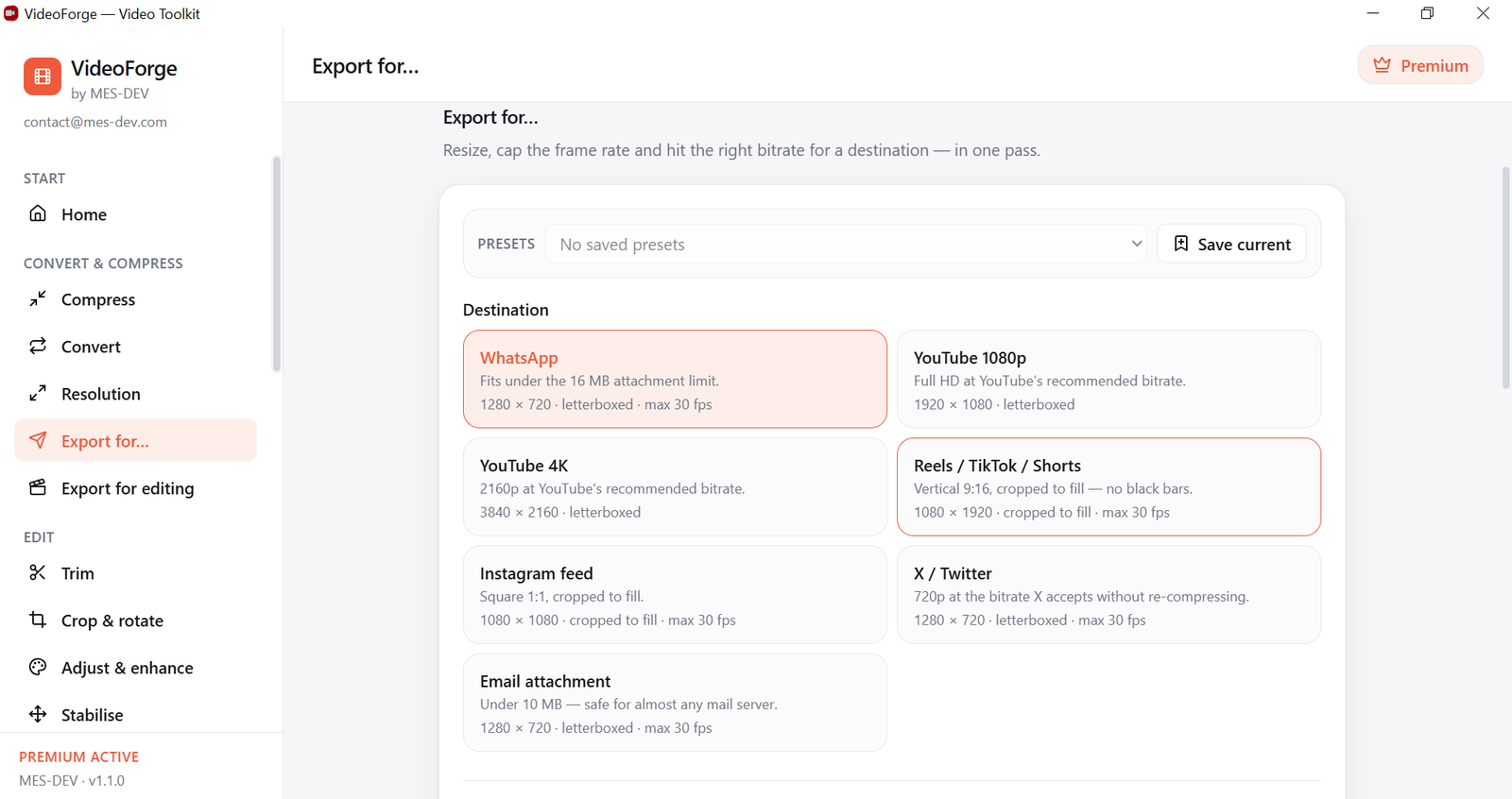Minimize the VideoForge window
Viewport: 1512px width, 799px height.
(1373, 13)
